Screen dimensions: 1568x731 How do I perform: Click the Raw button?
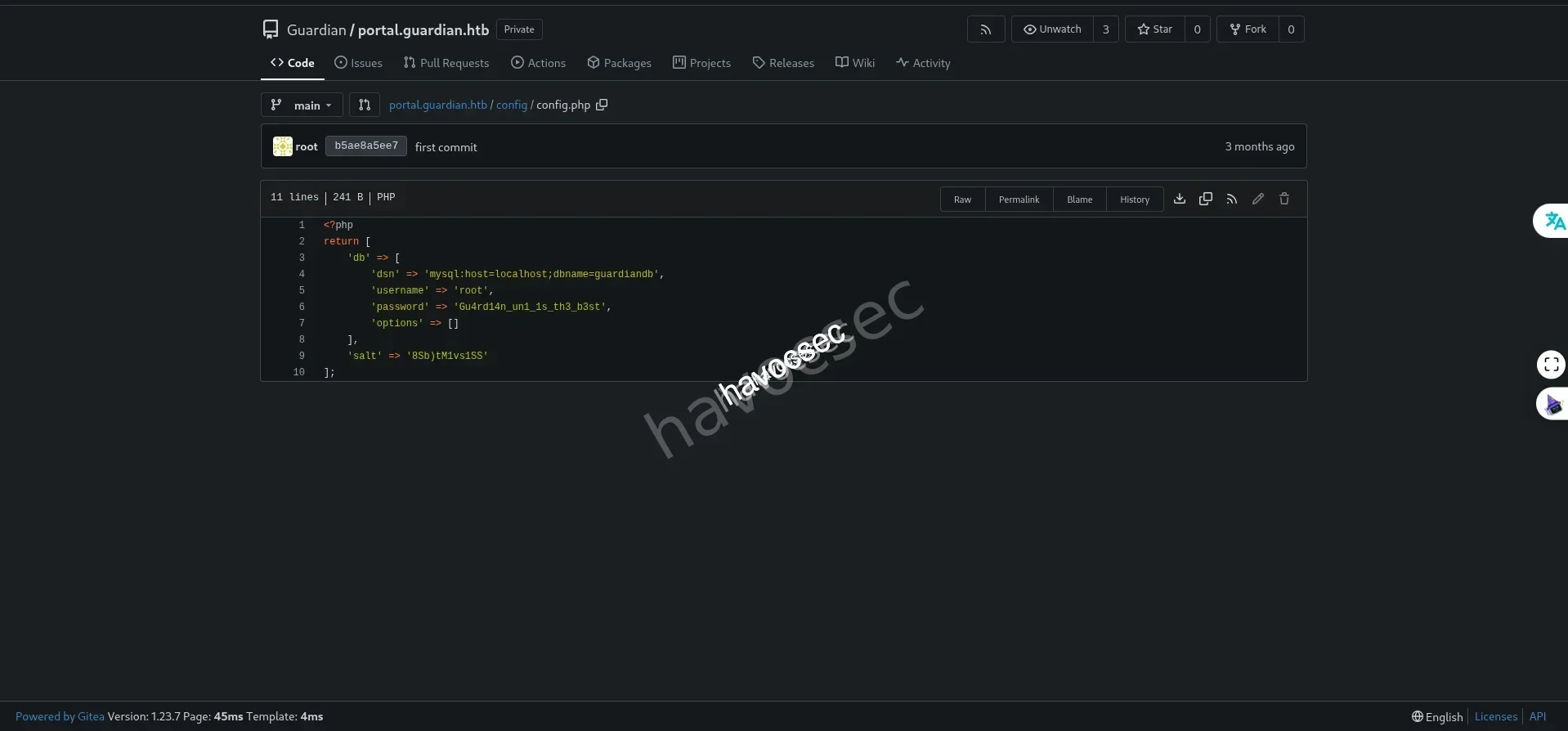pos(962,200)
